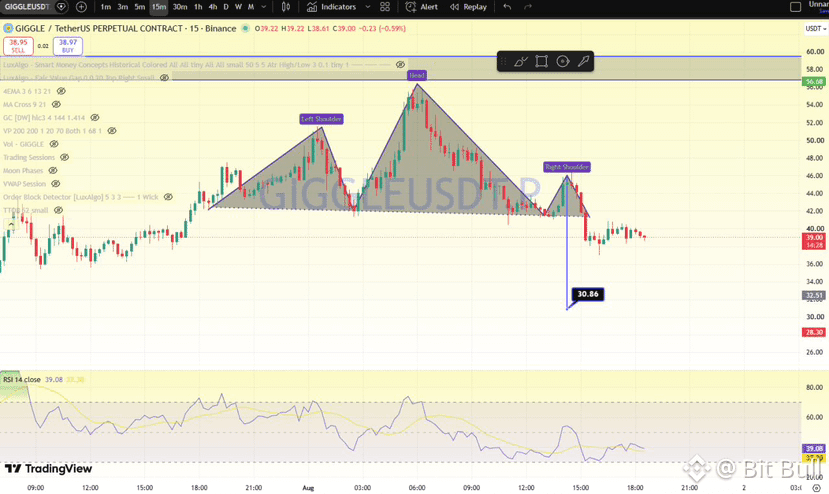829x494 pixels.
Task: Switch to the 5m timeframe
Action: [x=140, y=7]
